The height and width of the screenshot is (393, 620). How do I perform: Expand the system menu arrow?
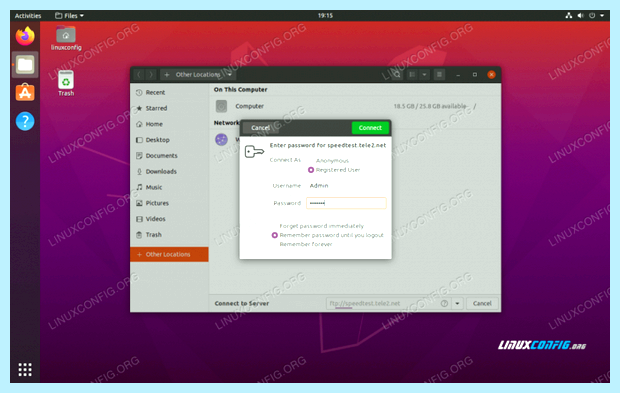click(602, 15)
